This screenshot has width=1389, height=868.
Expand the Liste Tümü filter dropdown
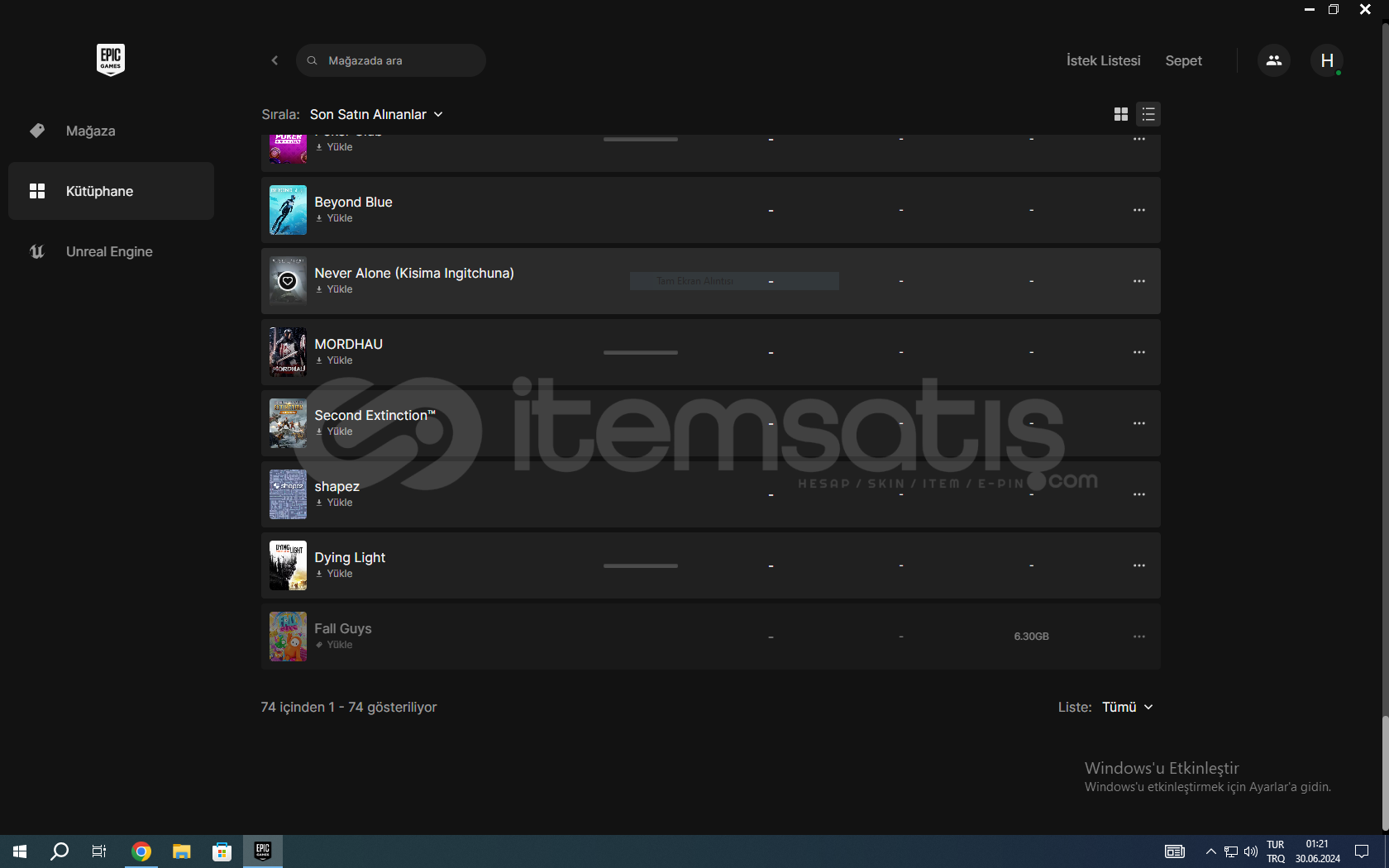point(1128,707)
